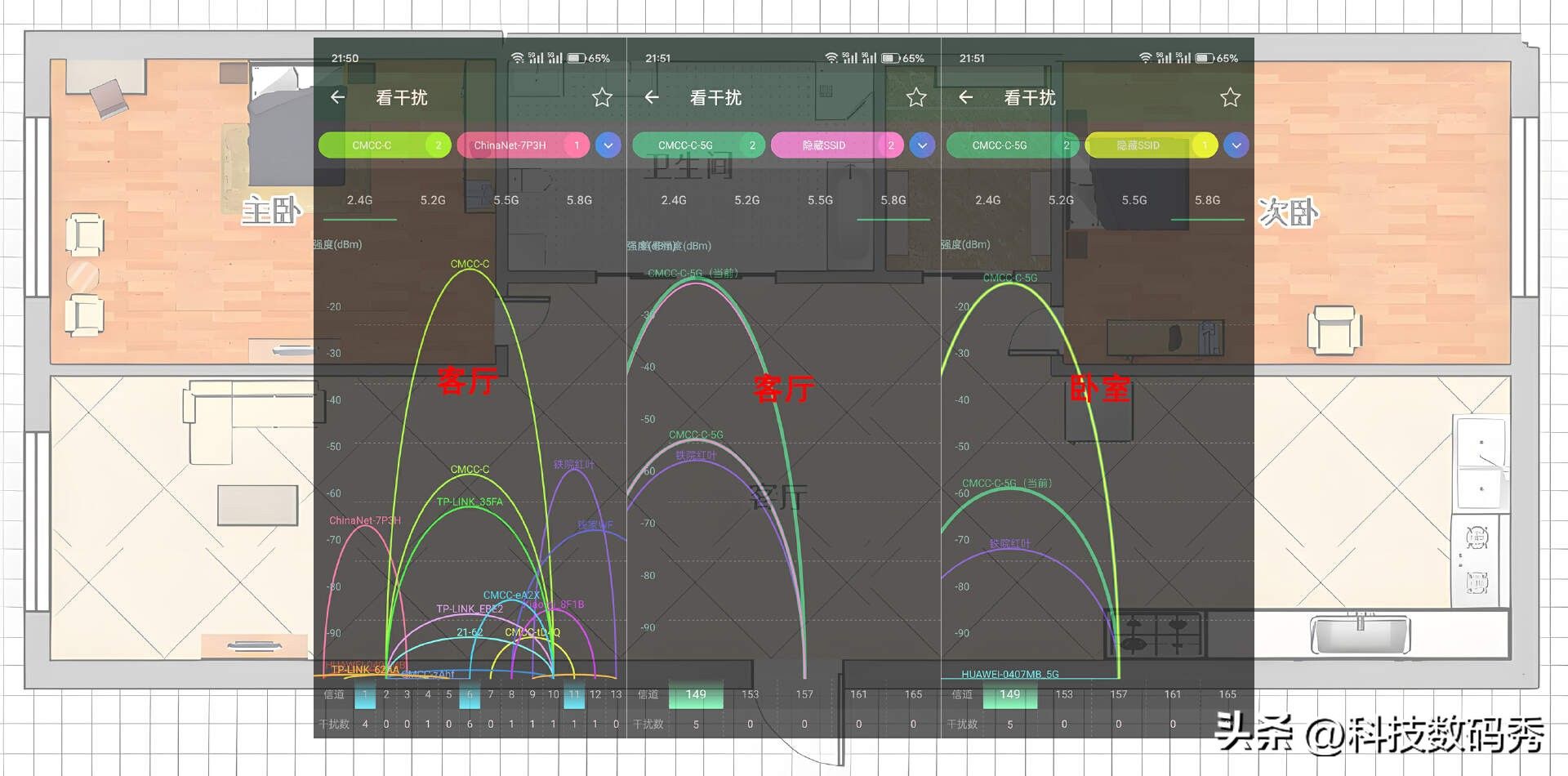Image resolution: width=1568 pixels, height=776 pixels.
Task: Switch to 5.2G tab in the right screen
Action: pyautogui.click(x=1061, y=200)
